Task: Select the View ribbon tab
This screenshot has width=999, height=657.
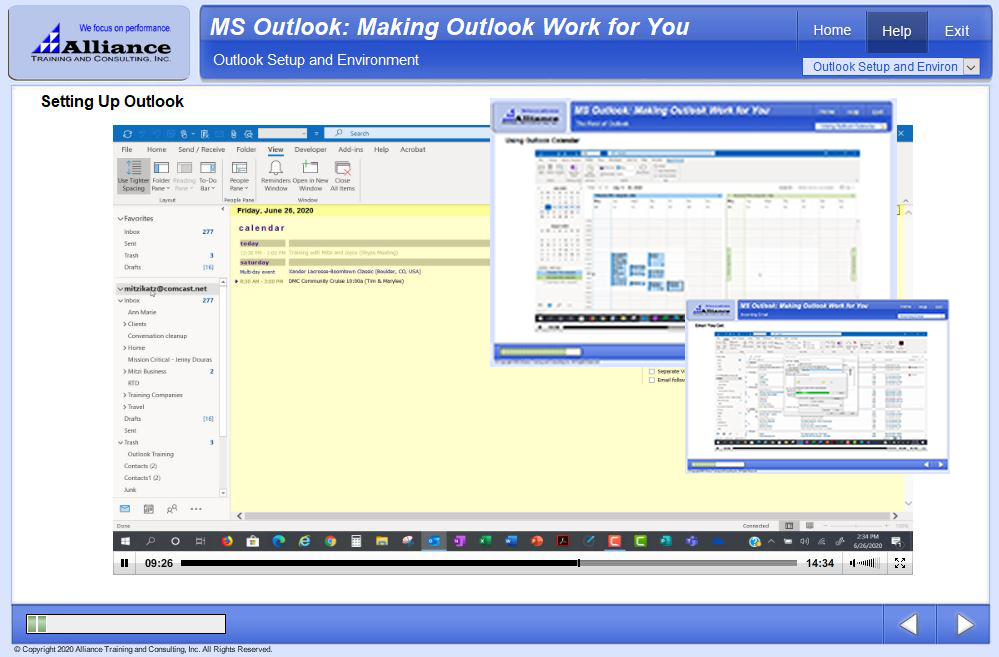Action: [275, 150]
